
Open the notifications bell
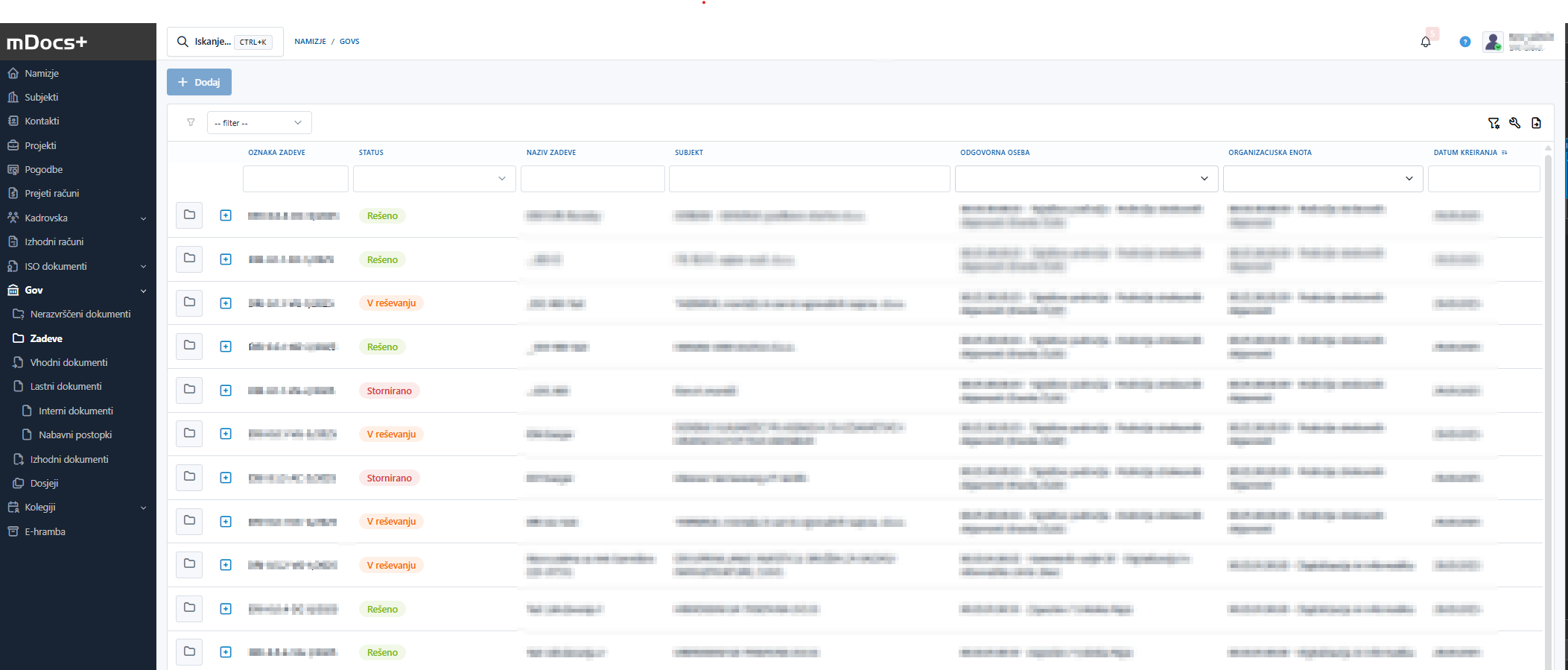click(1425, 42)
